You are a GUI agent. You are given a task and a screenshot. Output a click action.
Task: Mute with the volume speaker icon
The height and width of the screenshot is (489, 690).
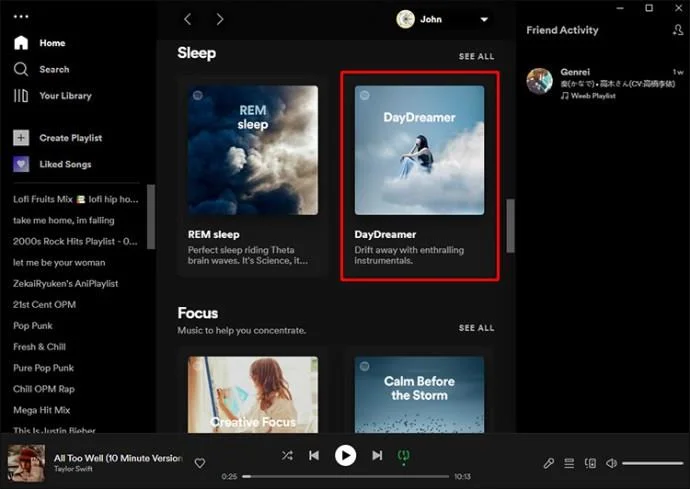(611, 463)
